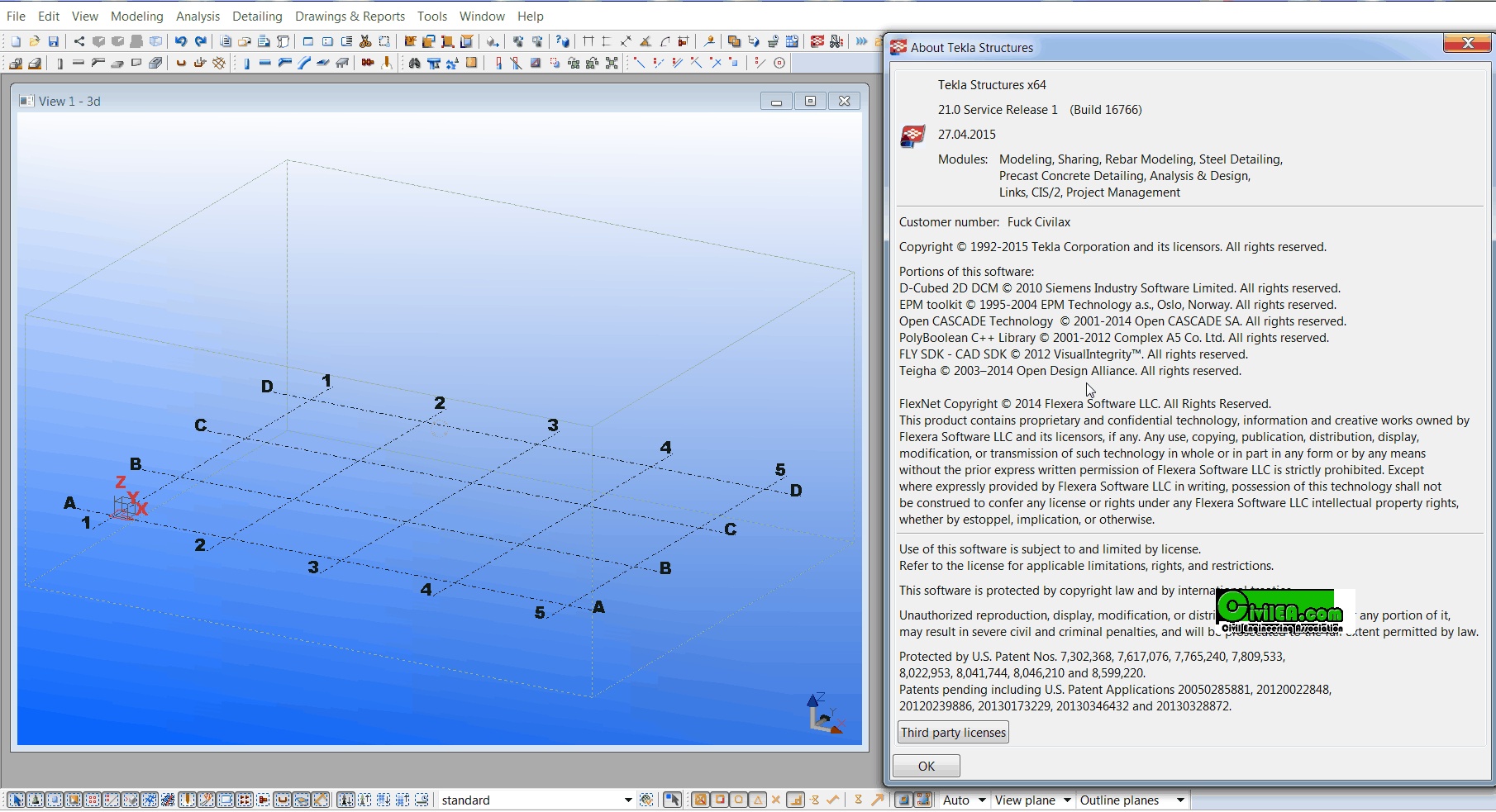Select the blue steel column tool
This screenshot has height=812, width=1496.
pos(246,63)
